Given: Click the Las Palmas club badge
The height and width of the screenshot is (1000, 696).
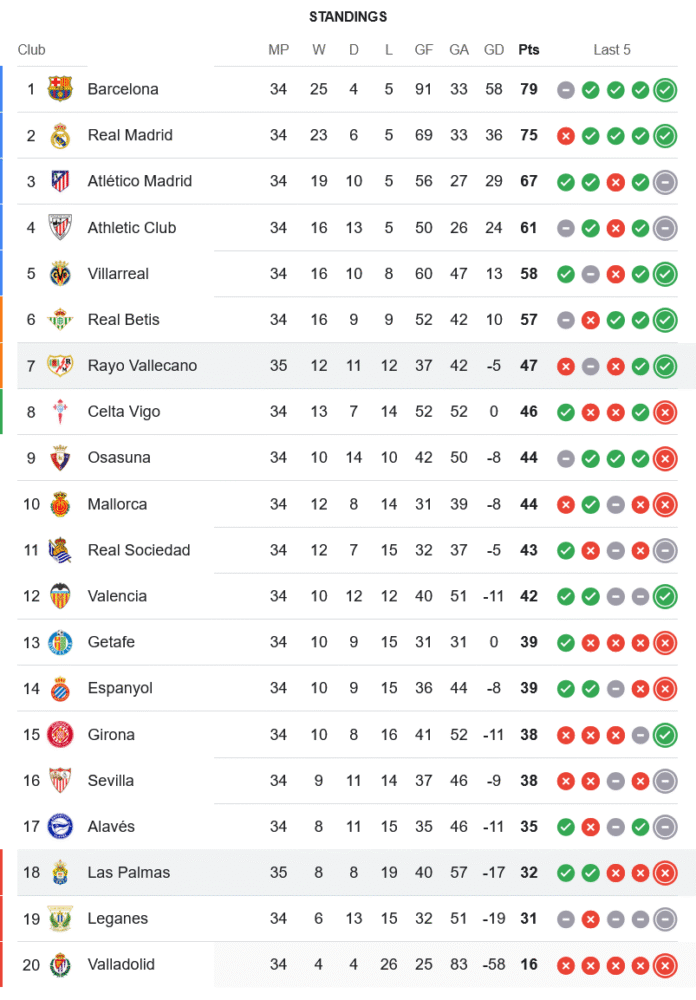Looking at the screenshot, I should [60, 872].
